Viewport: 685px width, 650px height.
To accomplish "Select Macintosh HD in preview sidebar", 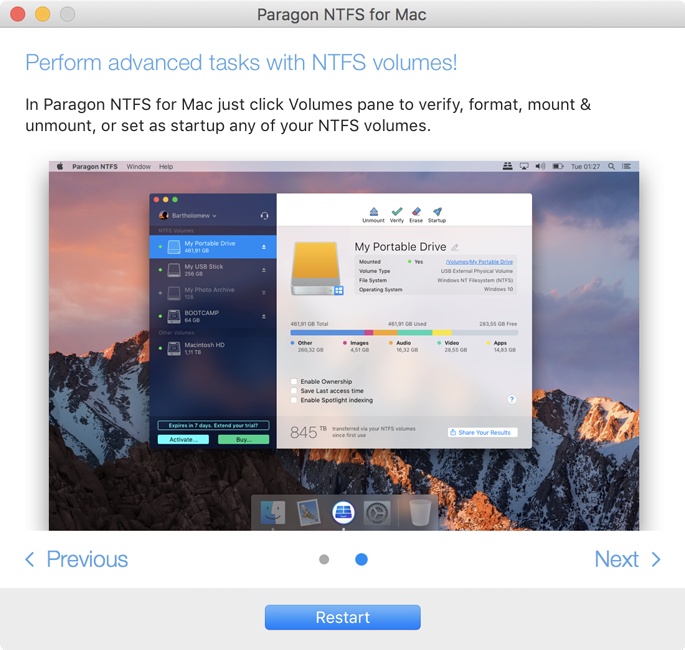I will click(x=213, y=348).
